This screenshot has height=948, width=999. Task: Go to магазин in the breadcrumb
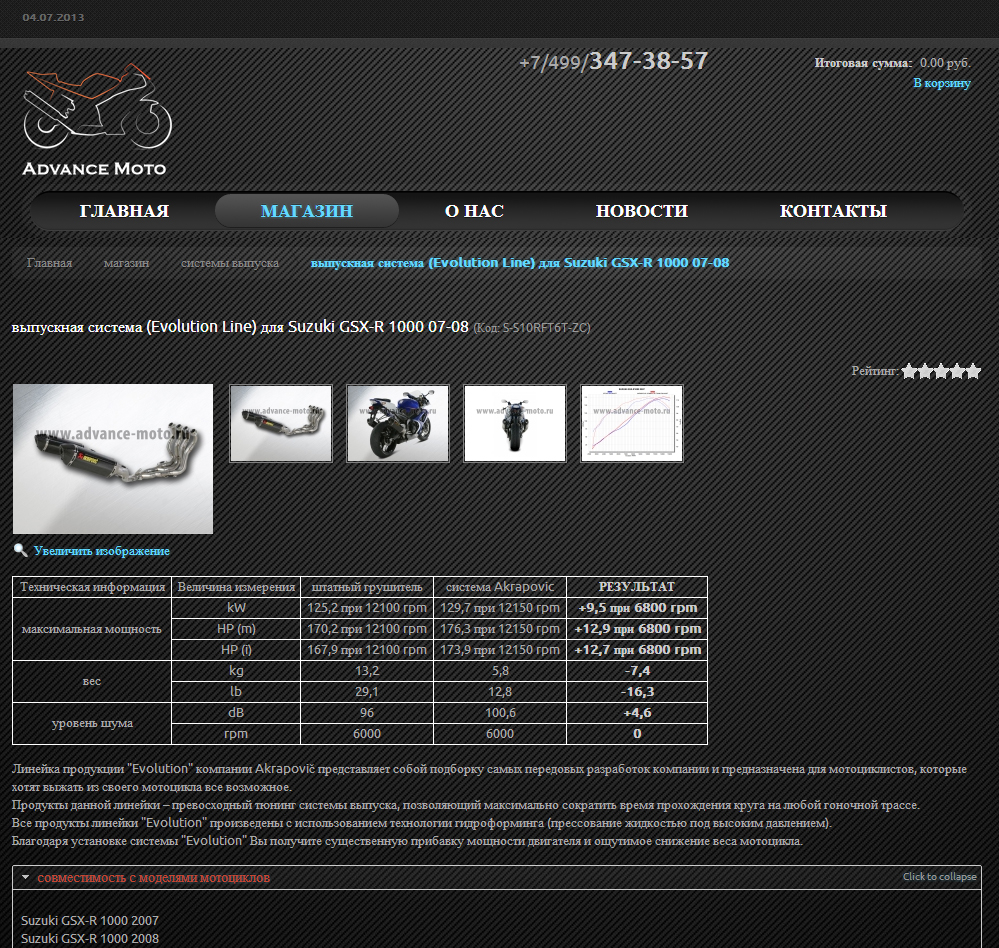coord(126,262)
